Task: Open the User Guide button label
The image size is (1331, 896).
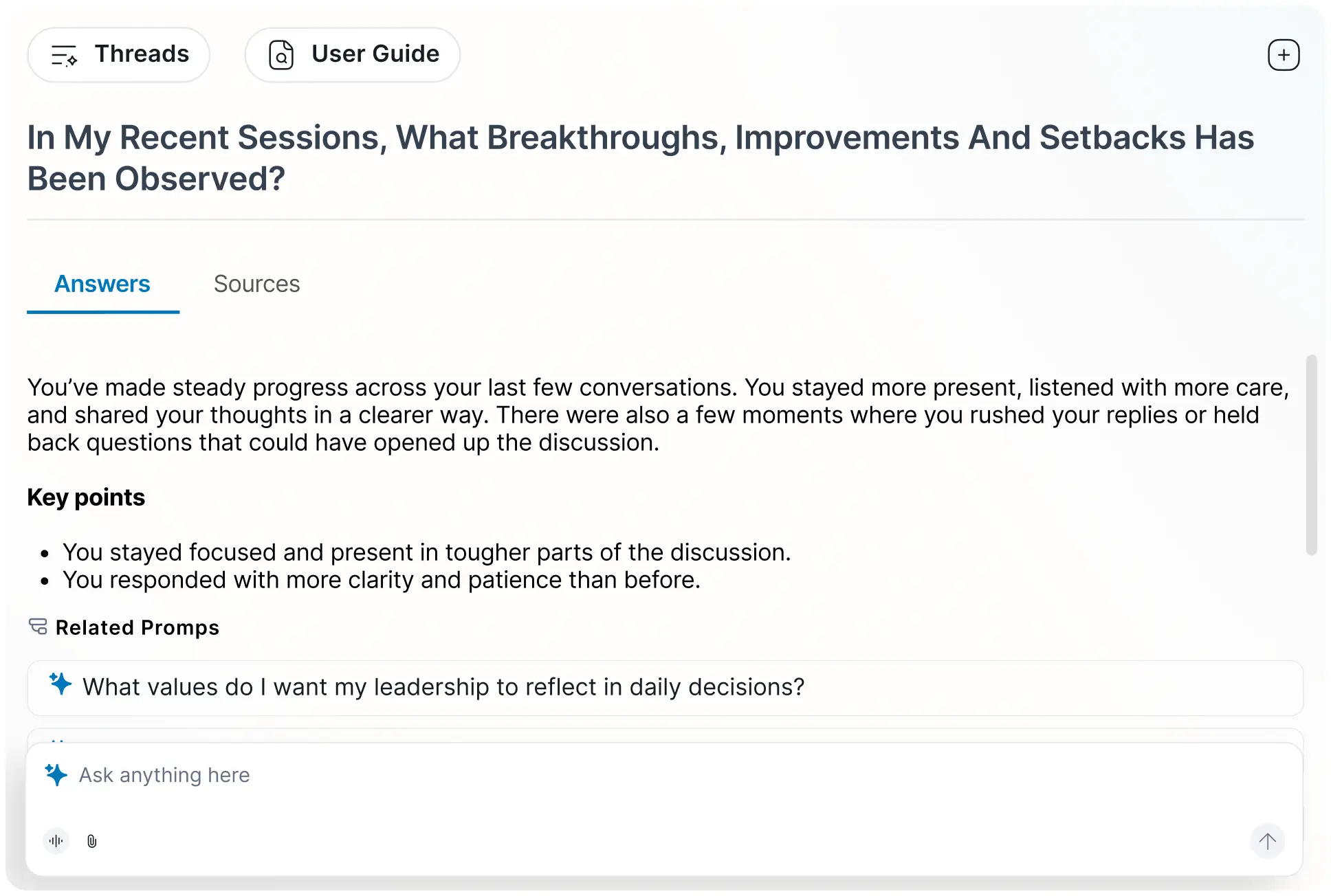Action: [375, 54]
